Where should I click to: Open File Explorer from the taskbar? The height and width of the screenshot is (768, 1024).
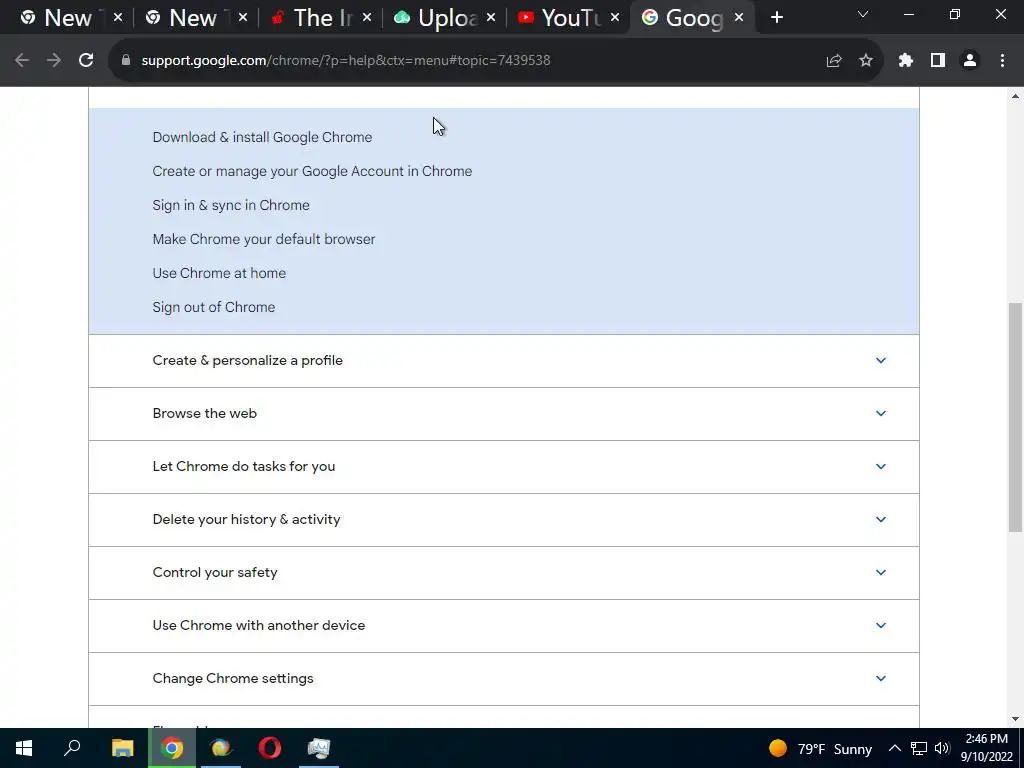tap(122, 748)
